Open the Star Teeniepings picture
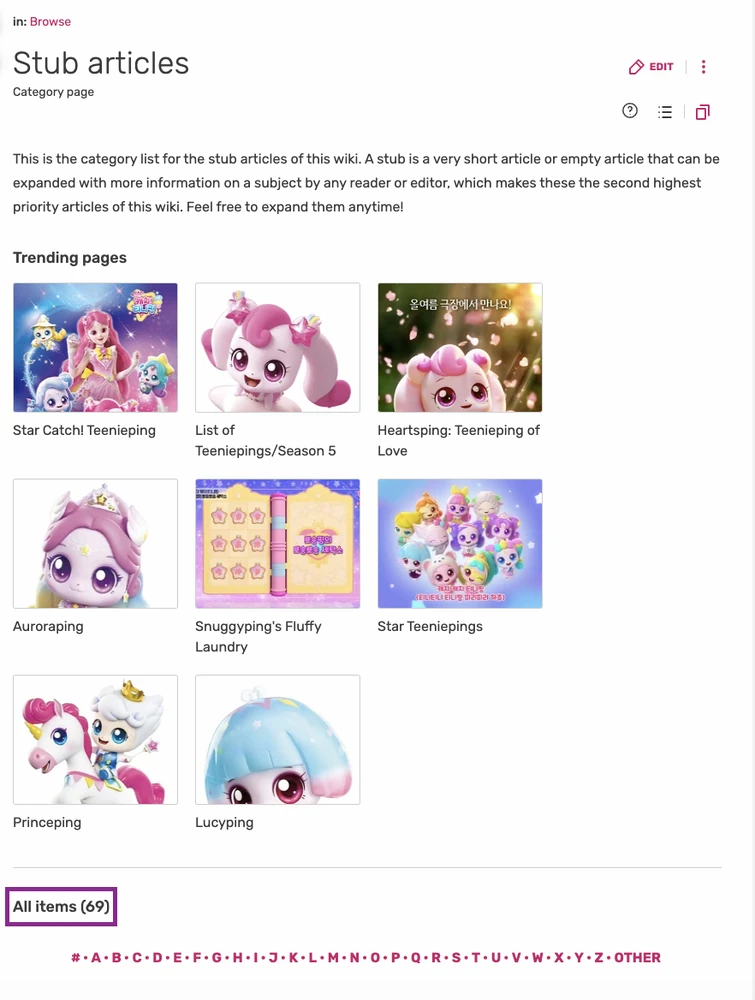 click(x=460, y=543)
